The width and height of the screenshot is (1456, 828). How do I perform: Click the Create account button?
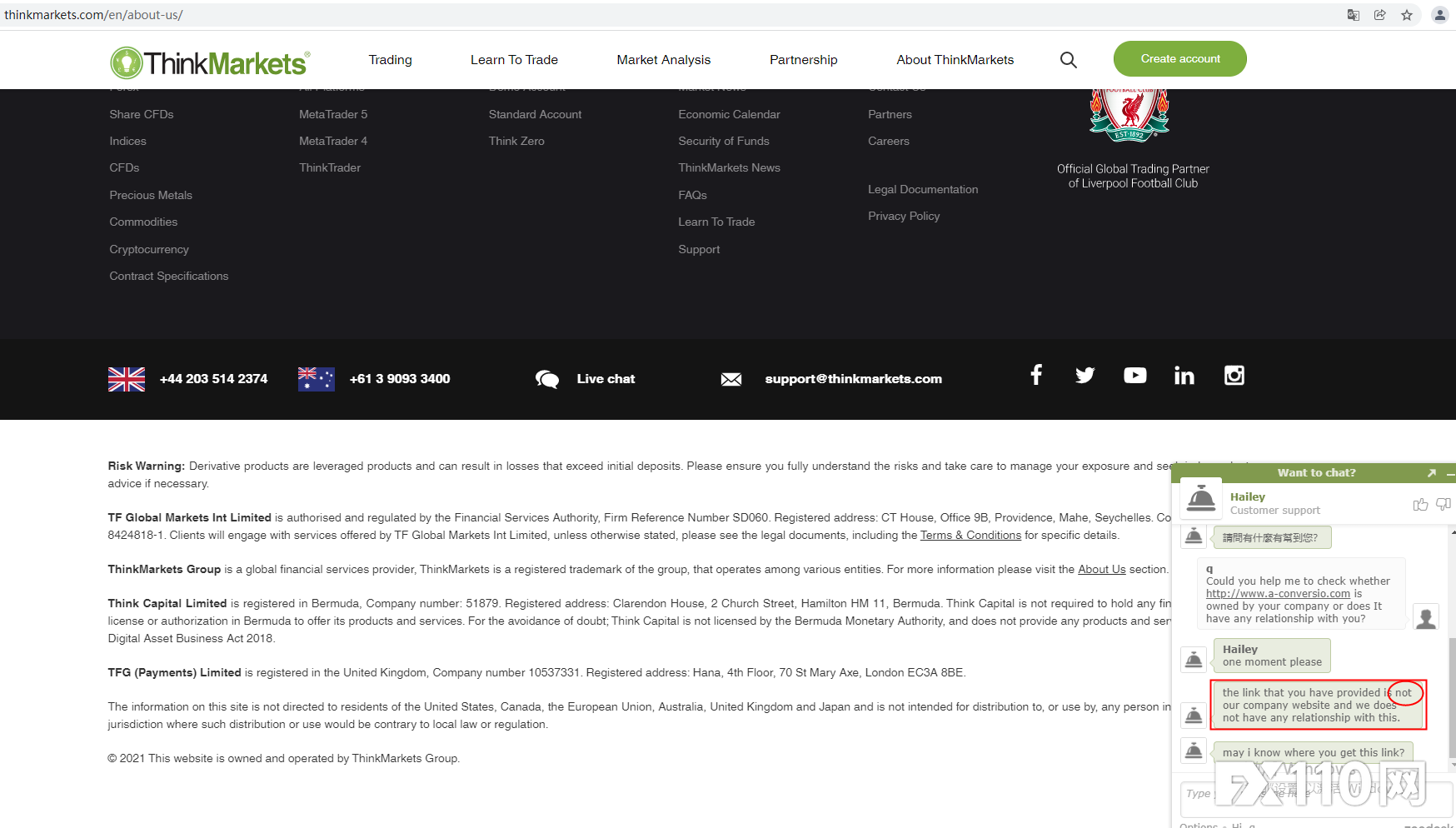[1180, 58]
